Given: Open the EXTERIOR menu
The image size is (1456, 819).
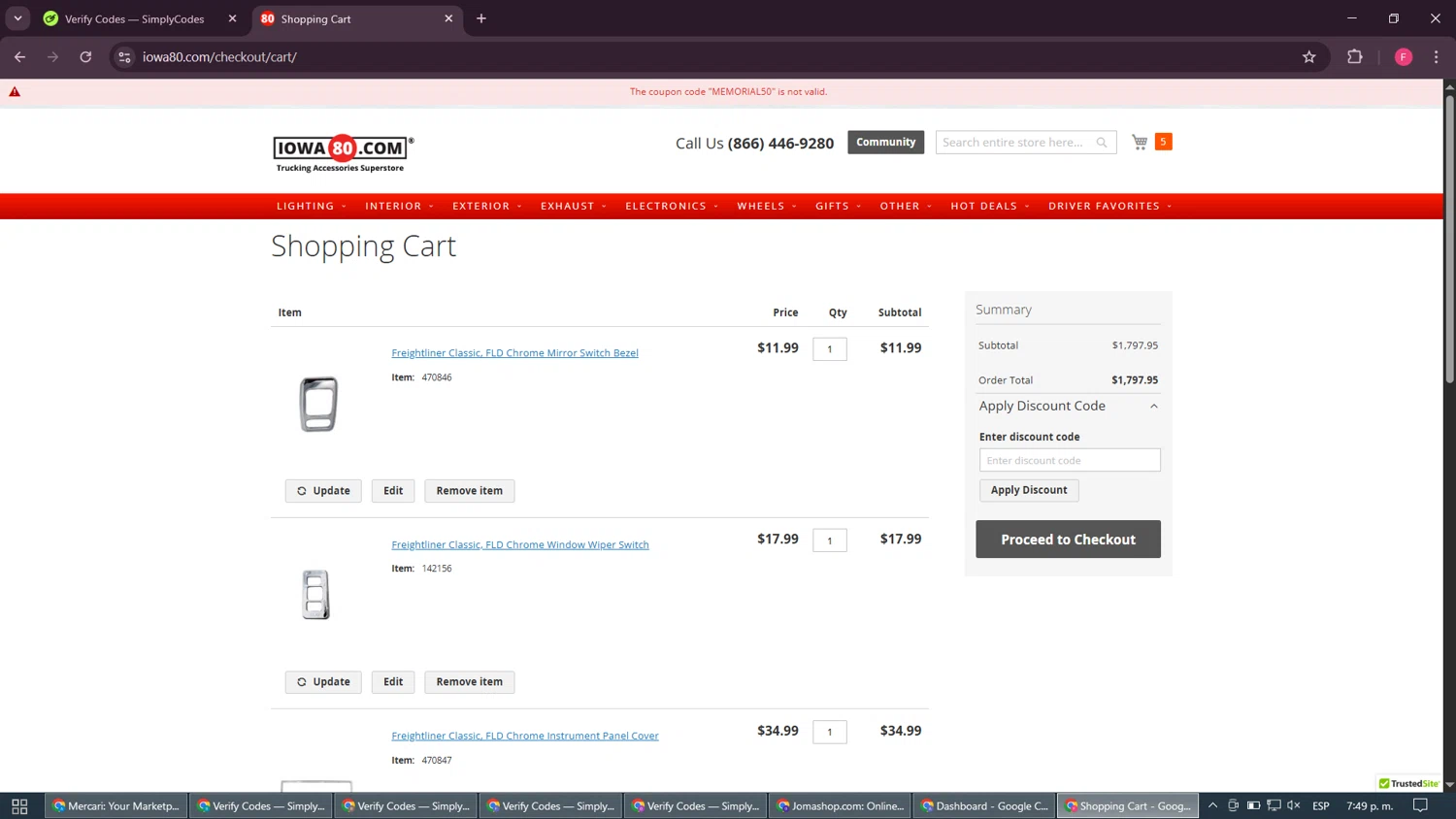Looking at the screenshot, I should pyautogui.click(x=486, y=206).
